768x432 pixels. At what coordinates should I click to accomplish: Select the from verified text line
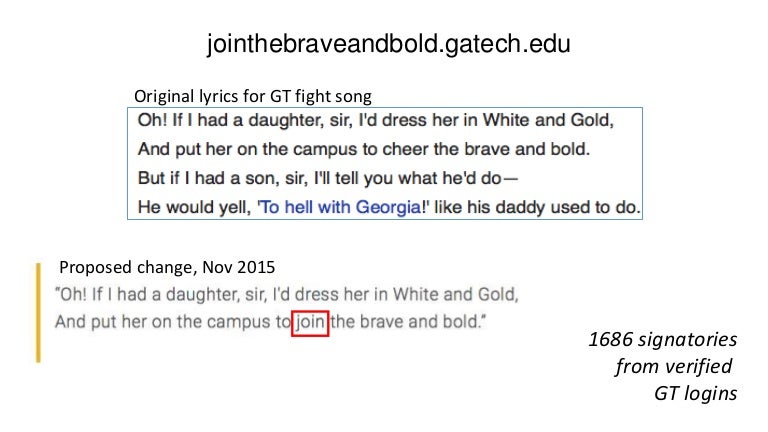(673, 366)
